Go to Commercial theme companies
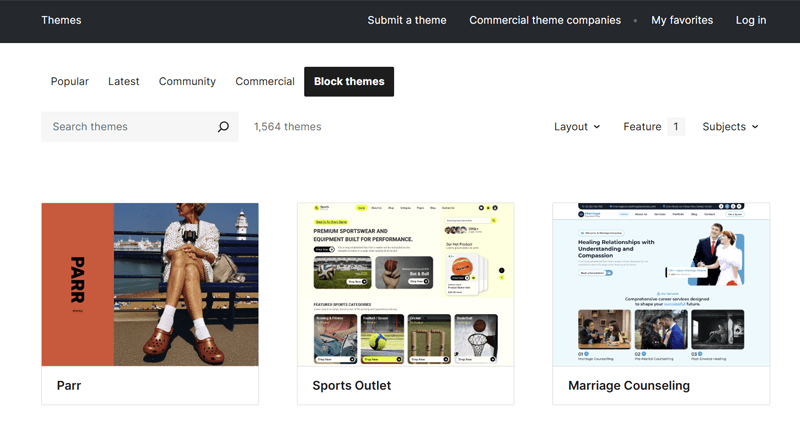The height and width of the screenshot is (430, 800). pyautogui.click(x=545, y=20)
